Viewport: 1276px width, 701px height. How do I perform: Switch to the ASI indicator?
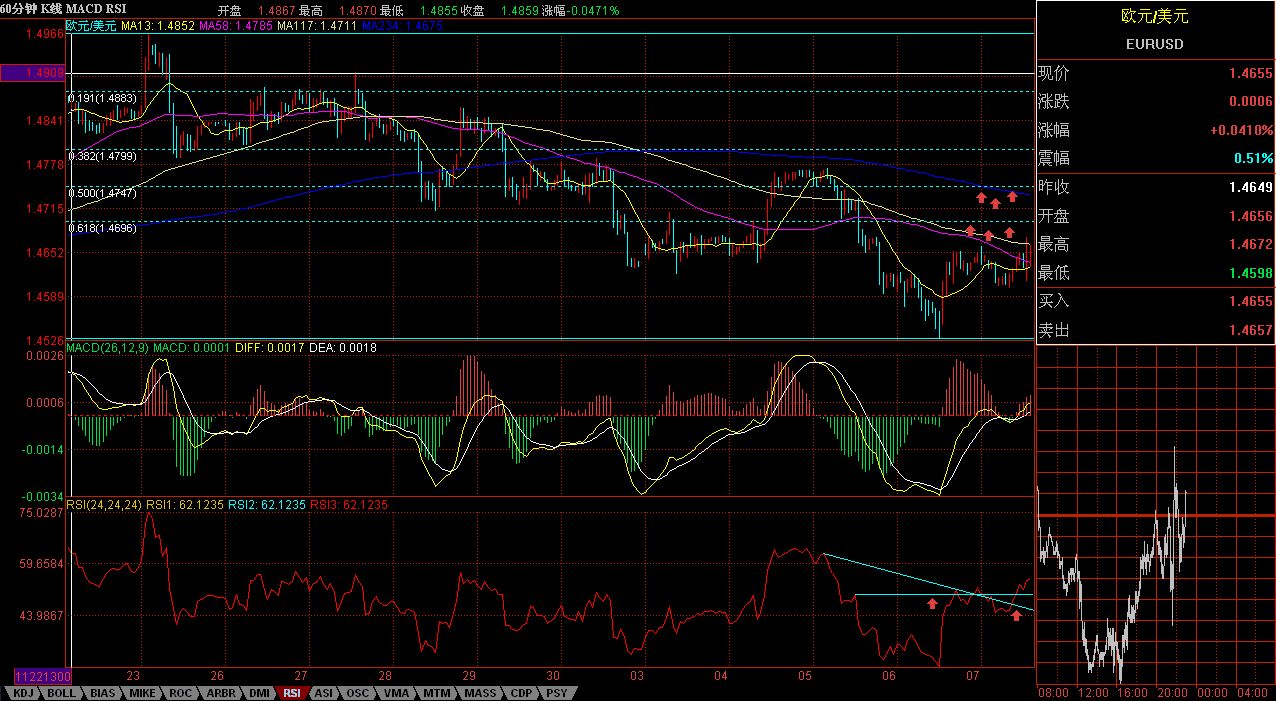point(324,692)
